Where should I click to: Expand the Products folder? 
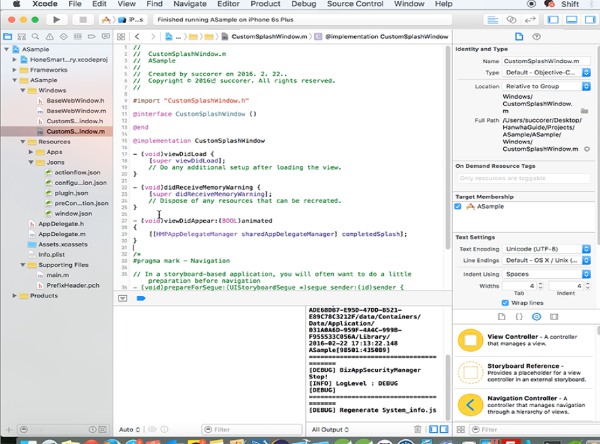coord(15,296)
